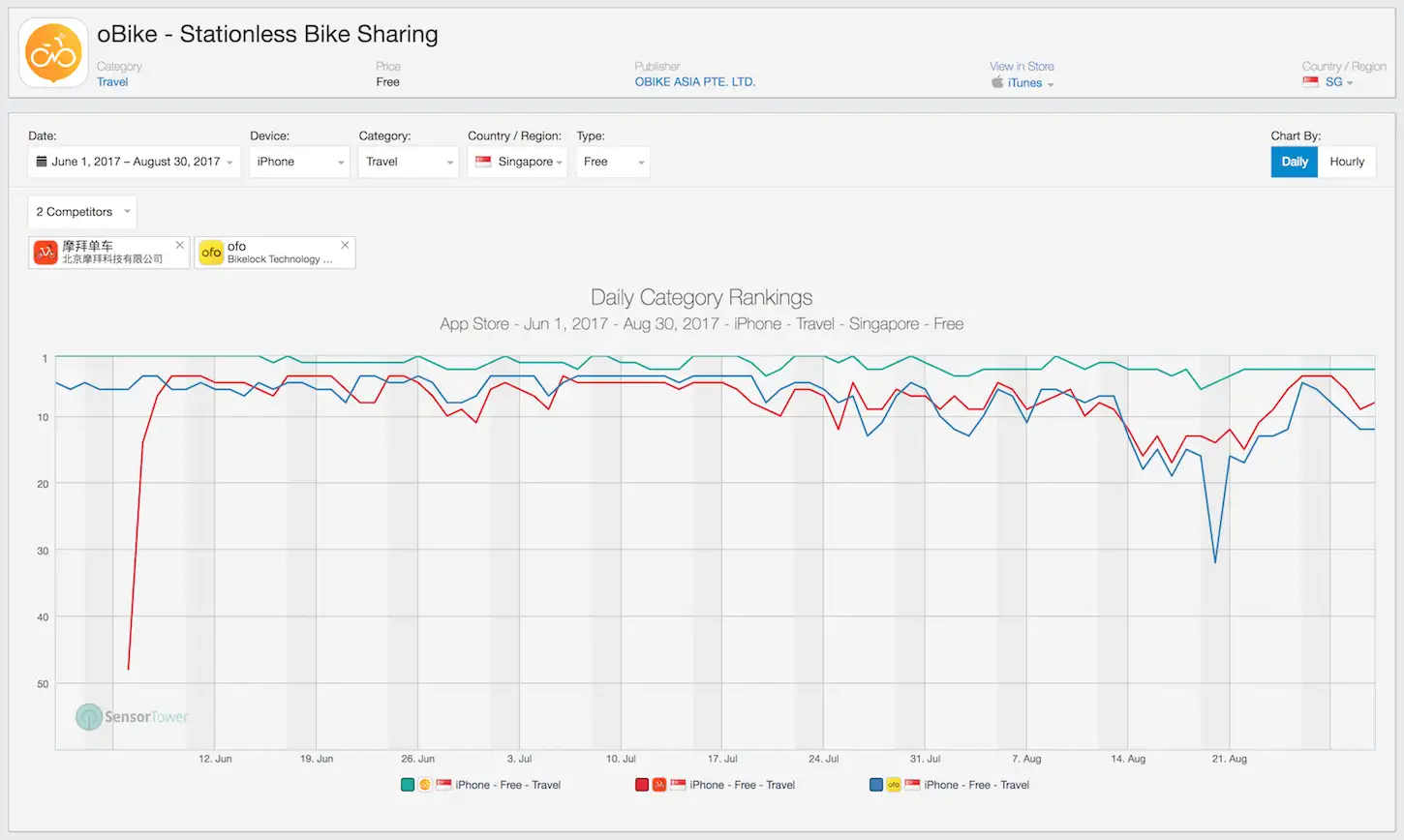Screen dimensions: 1404x840
Task: Click the Daily Category Rankings chart title
Action: pos(701,297)
